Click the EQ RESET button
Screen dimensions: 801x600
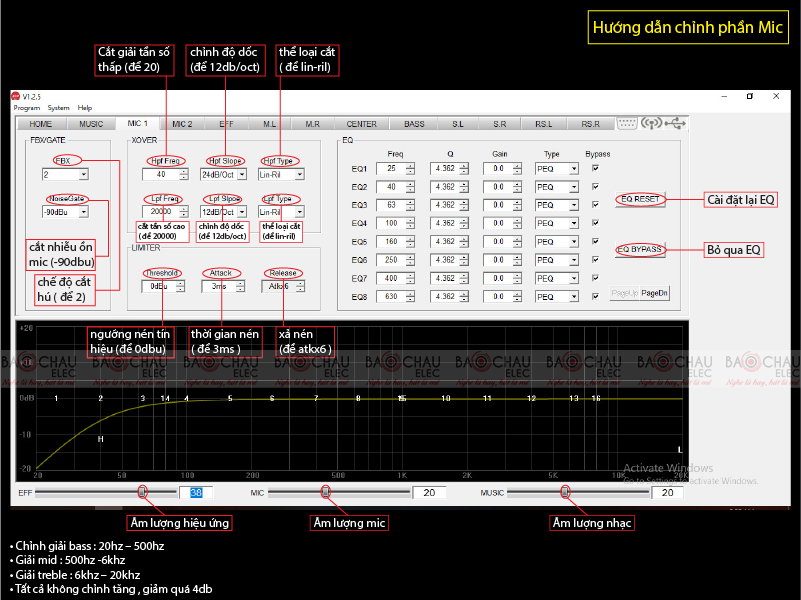[641, 199]
